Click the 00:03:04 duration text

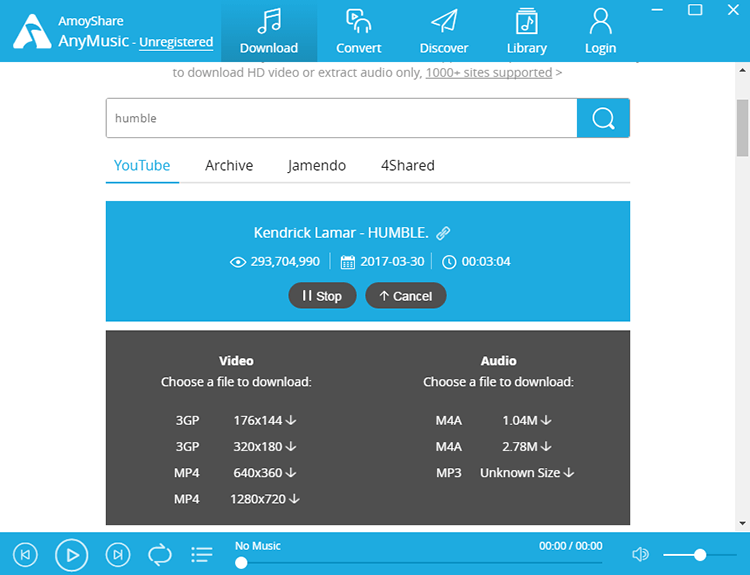(486, 262)
